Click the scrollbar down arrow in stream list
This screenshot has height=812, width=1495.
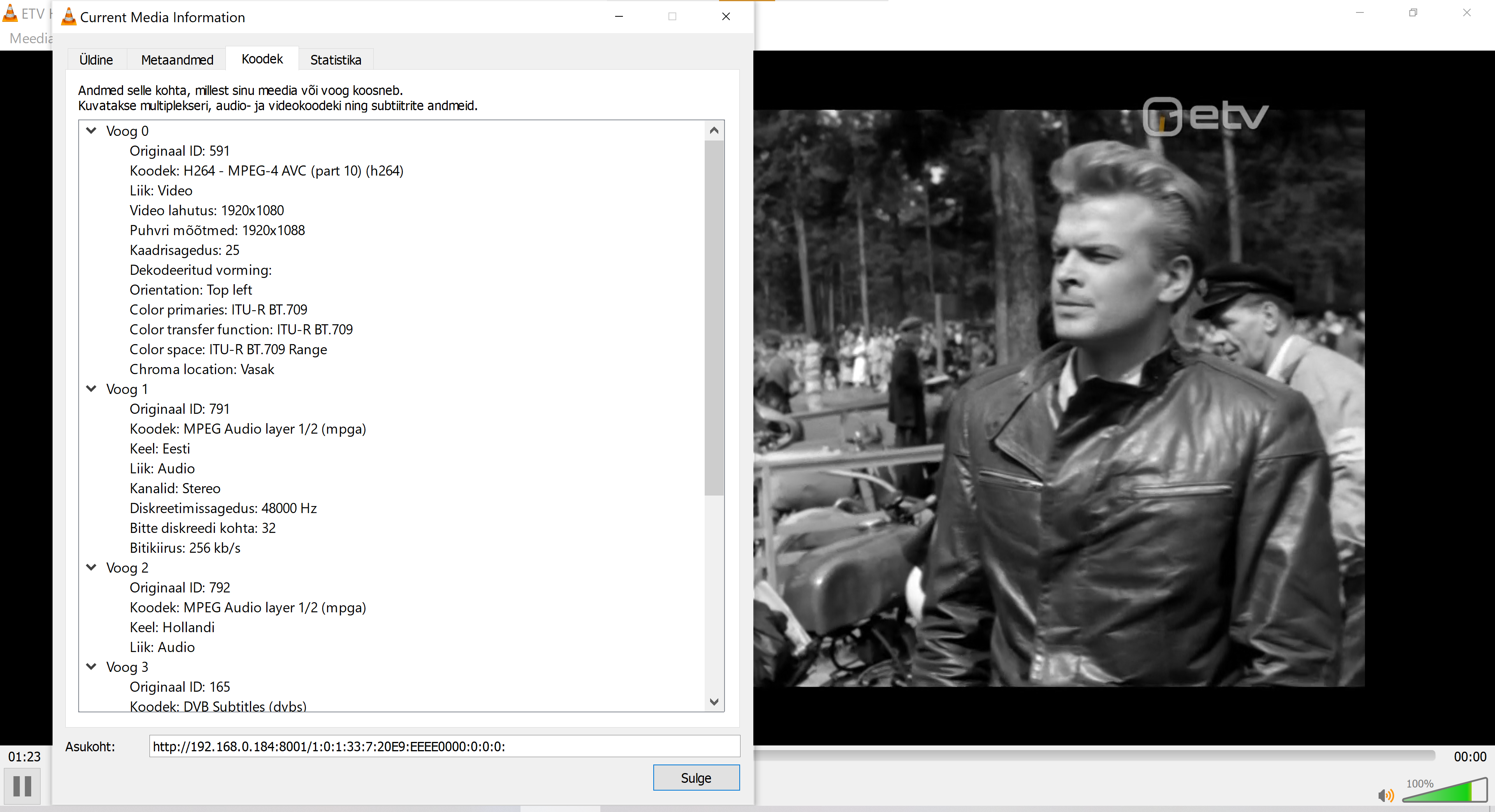pyautogui.click(x=714, y=702)
